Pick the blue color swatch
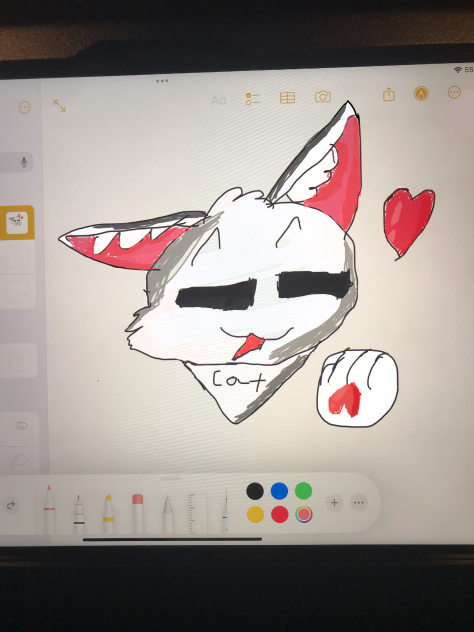474x632 pixels. pyautogui.click(x=279, y=491)
